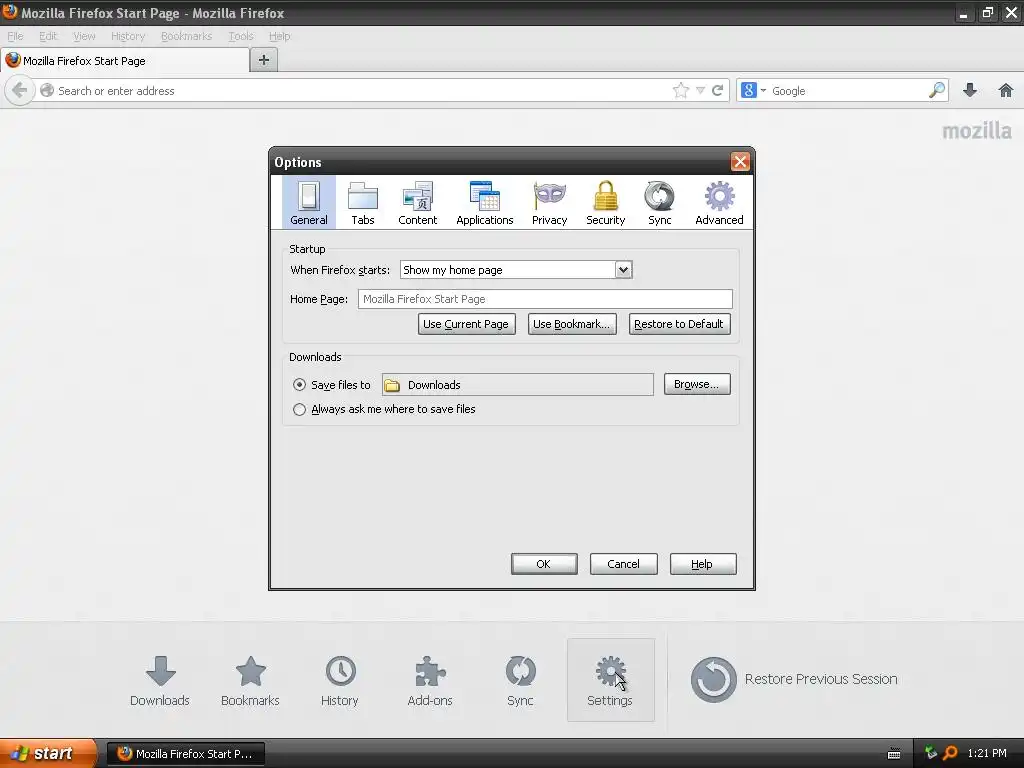
Task: Open the downloads toolbar arrow
Action: point(970,90)
